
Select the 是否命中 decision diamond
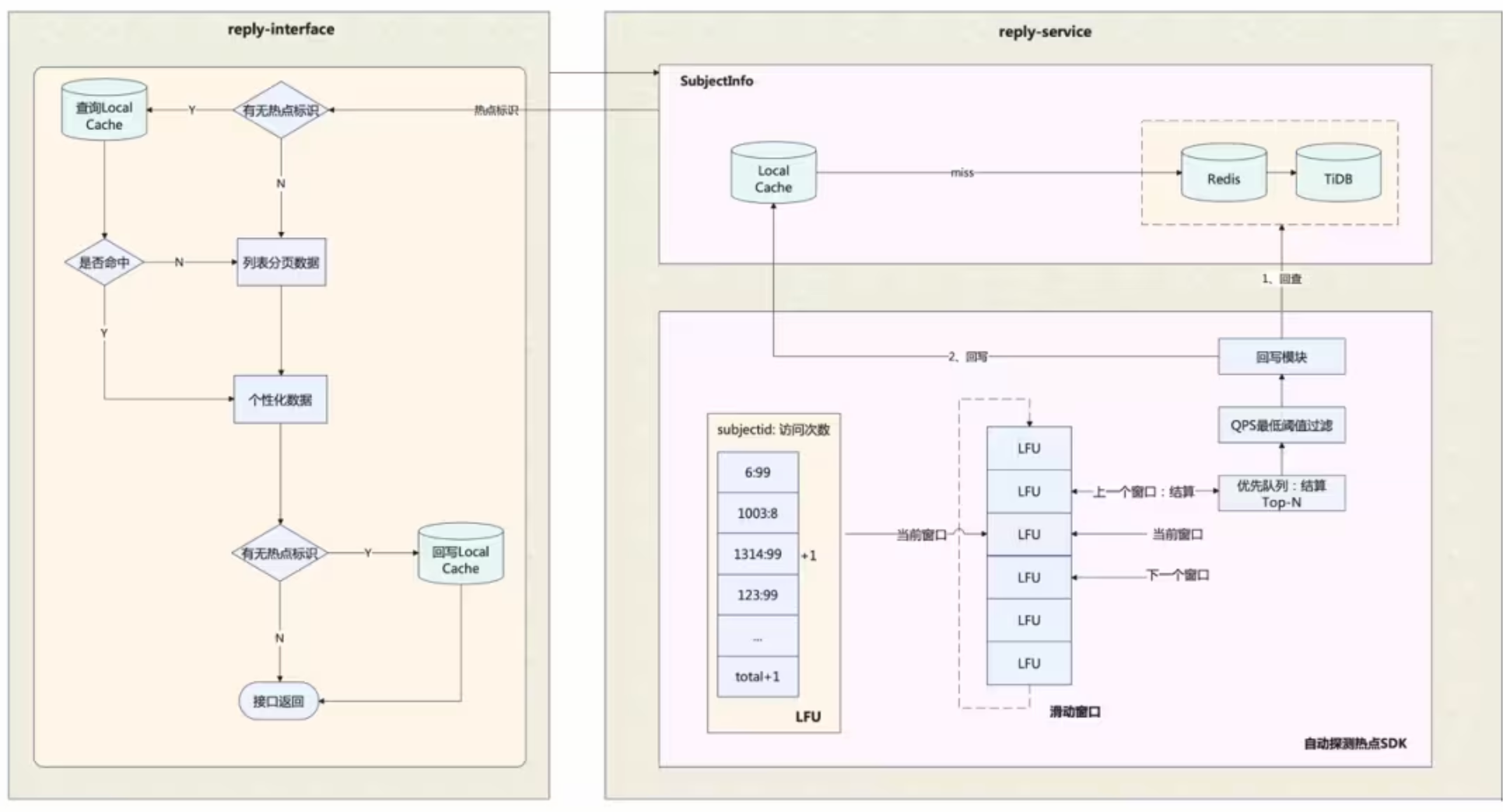[x=104, y=262]
